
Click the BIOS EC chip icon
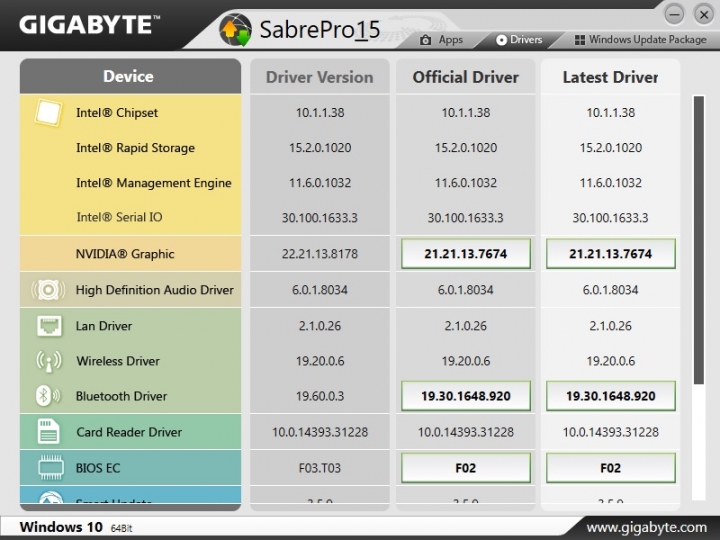point(50,468)
